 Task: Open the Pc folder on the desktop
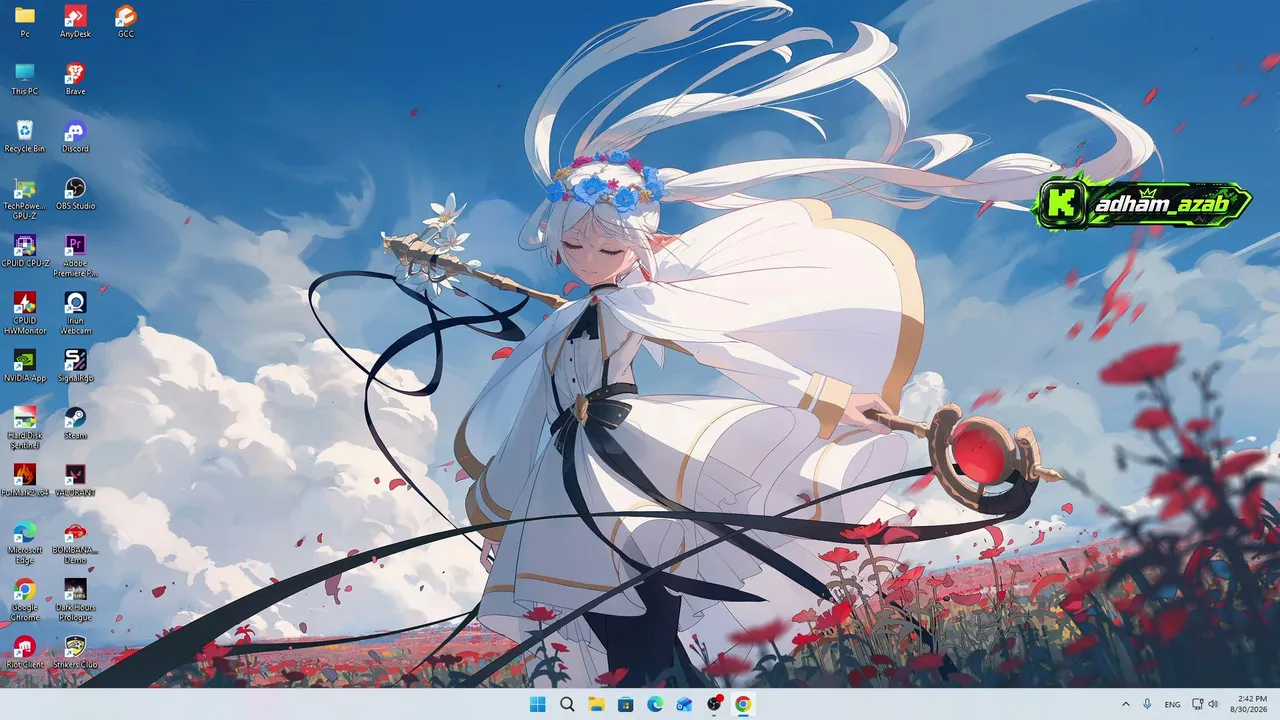pos(25,21)
